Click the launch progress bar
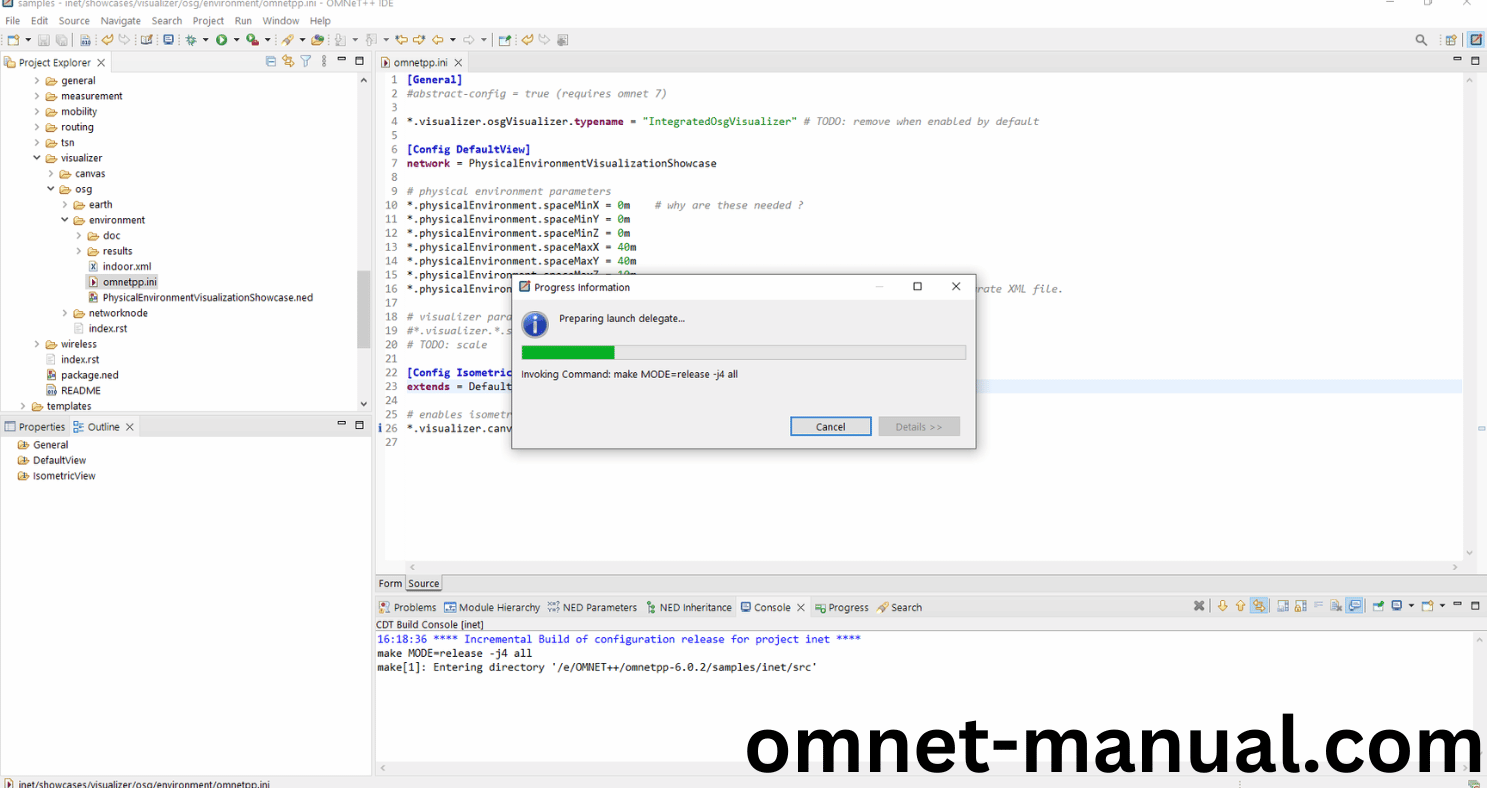1487x788 pixels. [743, 352]
